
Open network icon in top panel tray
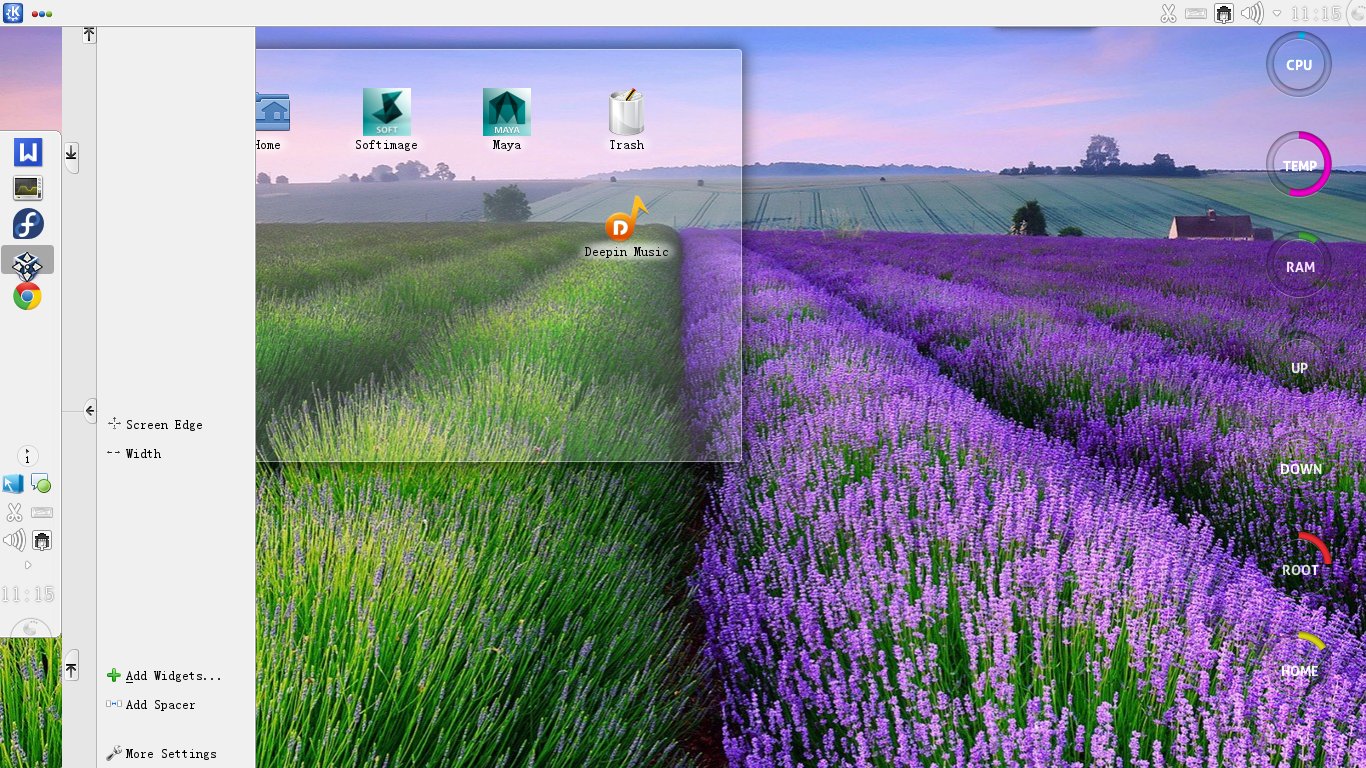pyautogui.click(x=1224, y=14)
